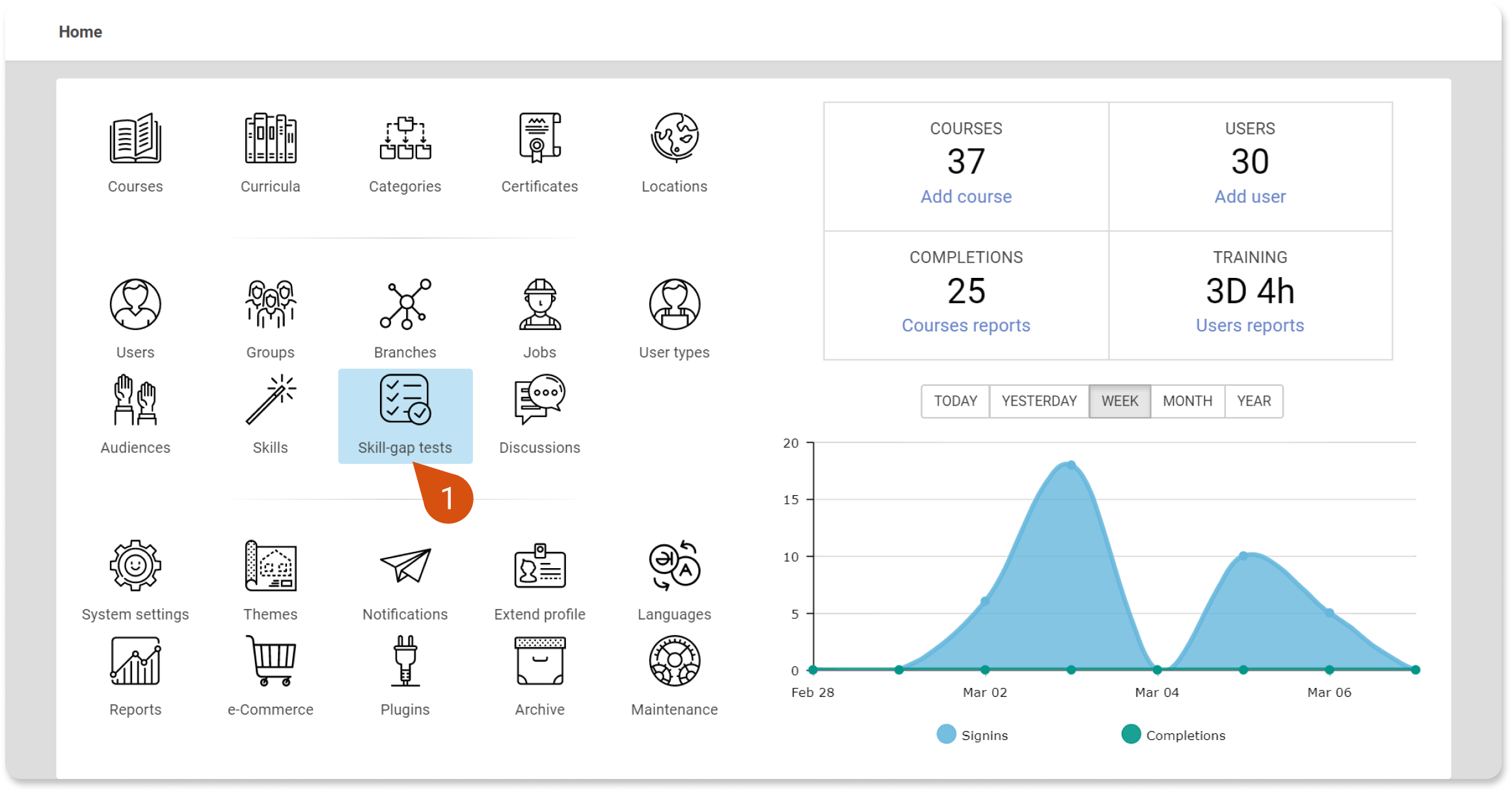Open the Extend profile ID card icon

click(540, 566)
